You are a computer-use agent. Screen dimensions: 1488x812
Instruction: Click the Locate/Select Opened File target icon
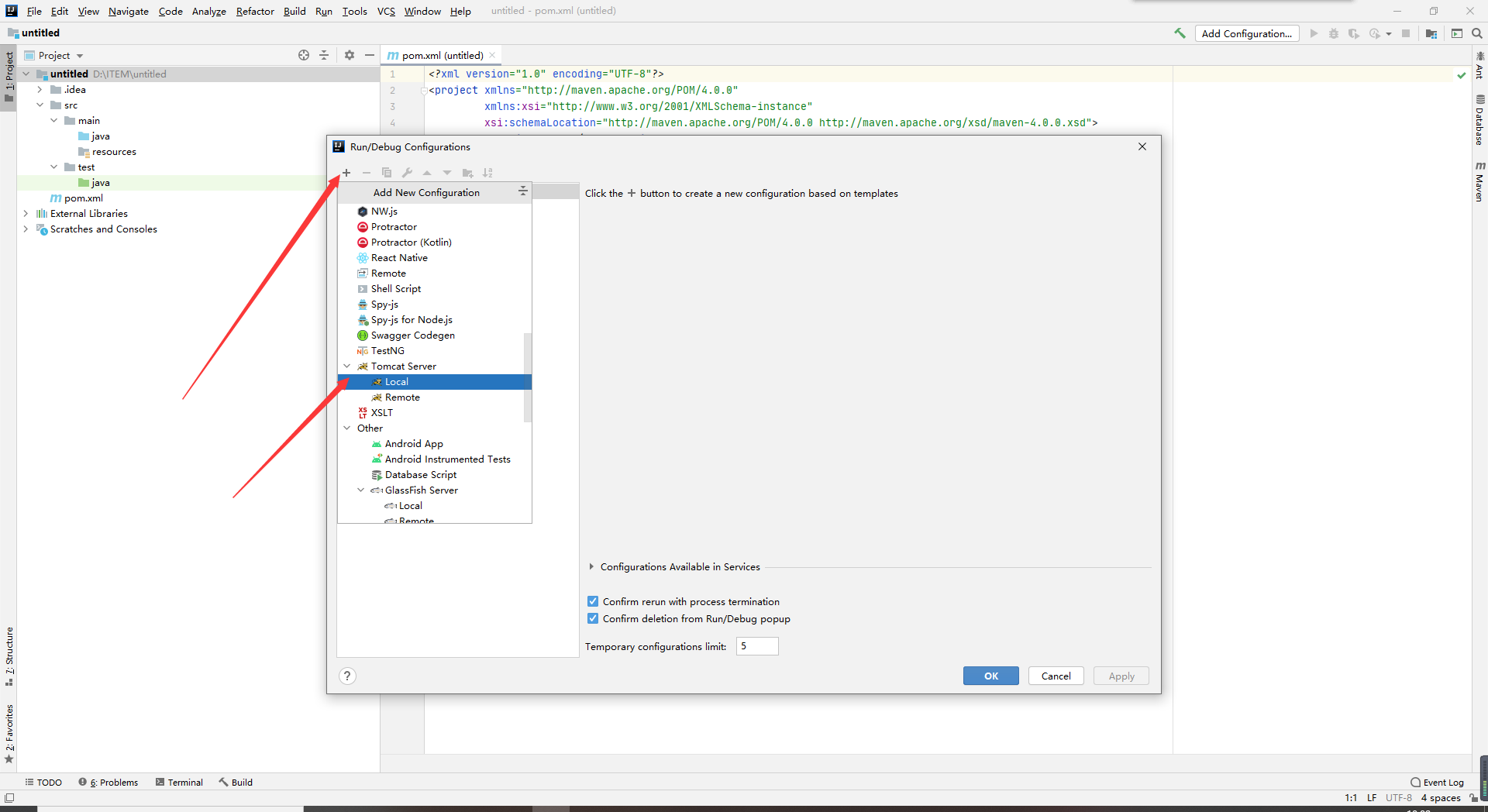click(304, 55)
